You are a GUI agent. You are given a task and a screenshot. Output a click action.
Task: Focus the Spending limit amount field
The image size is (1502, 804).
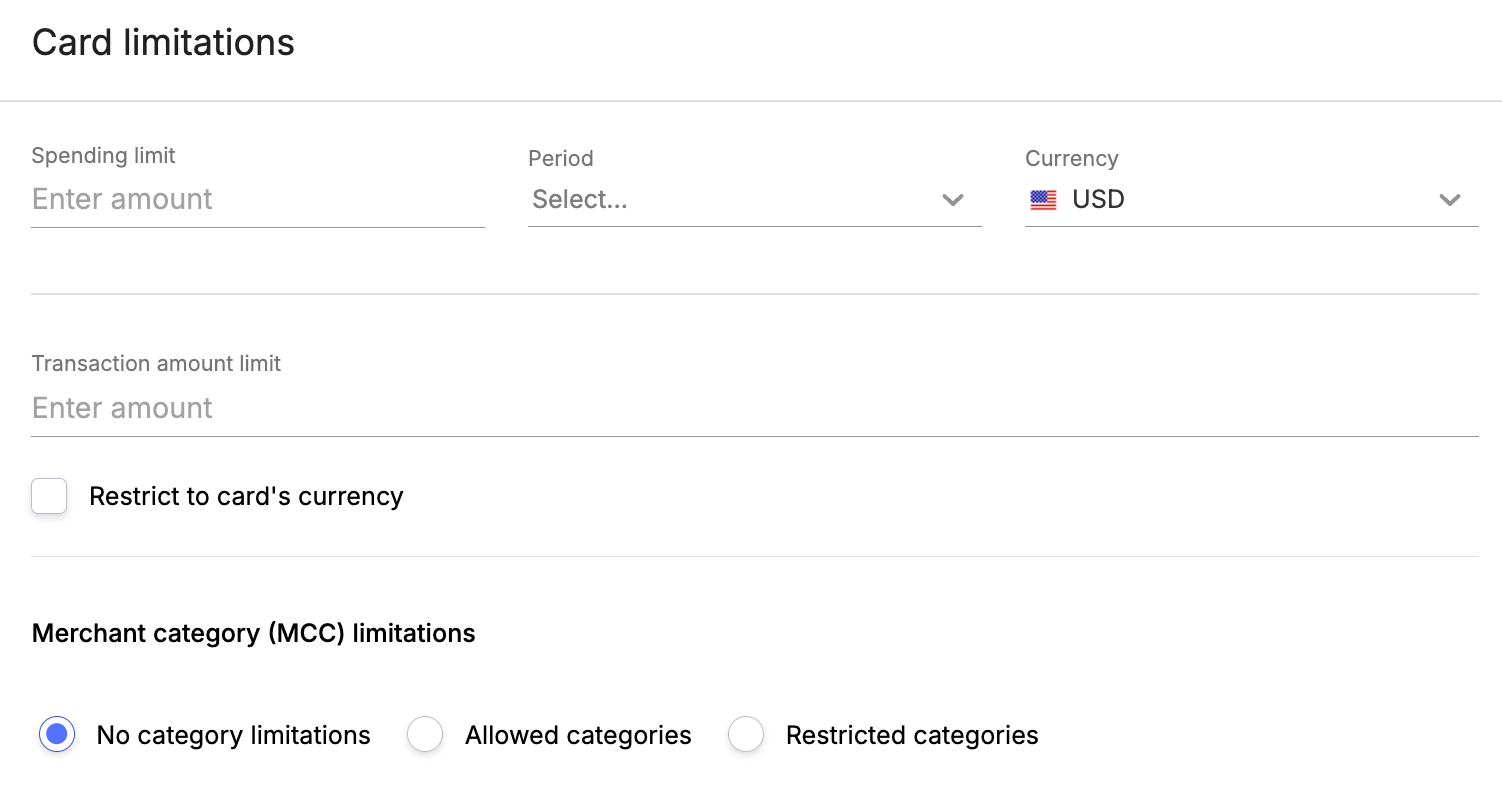[x=258, y=199]
